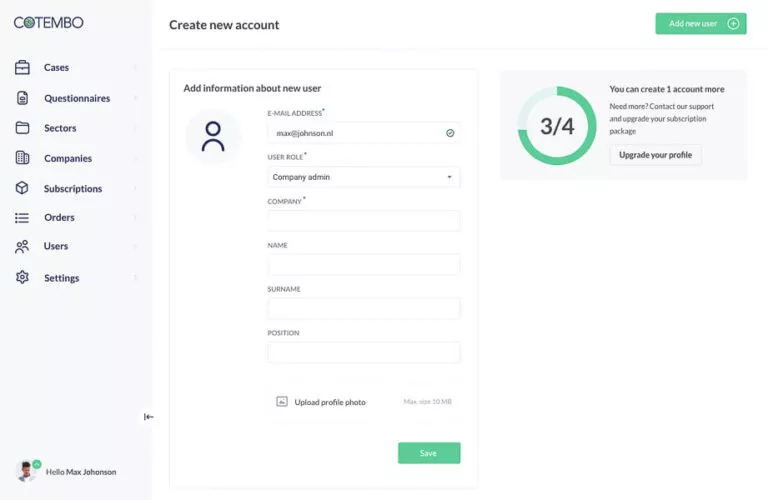Navigate to Companies
The height and width of the screenshot is (500, 768).
tap(68, 158)
